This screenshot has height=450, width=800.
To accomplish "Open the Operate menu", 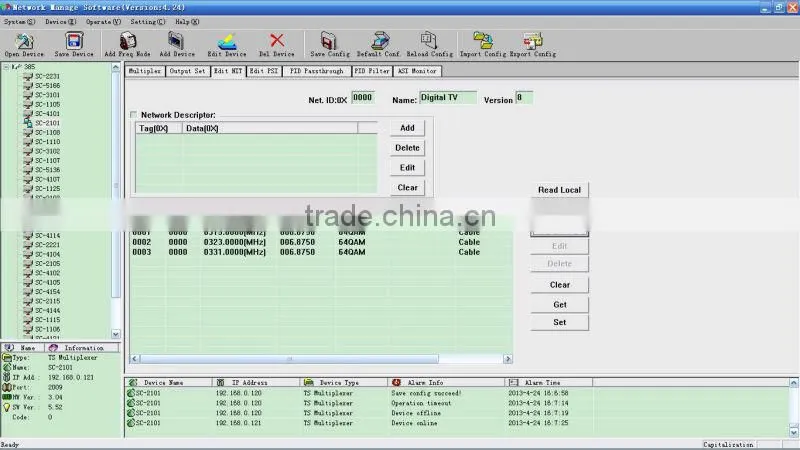I will (103, 22).
